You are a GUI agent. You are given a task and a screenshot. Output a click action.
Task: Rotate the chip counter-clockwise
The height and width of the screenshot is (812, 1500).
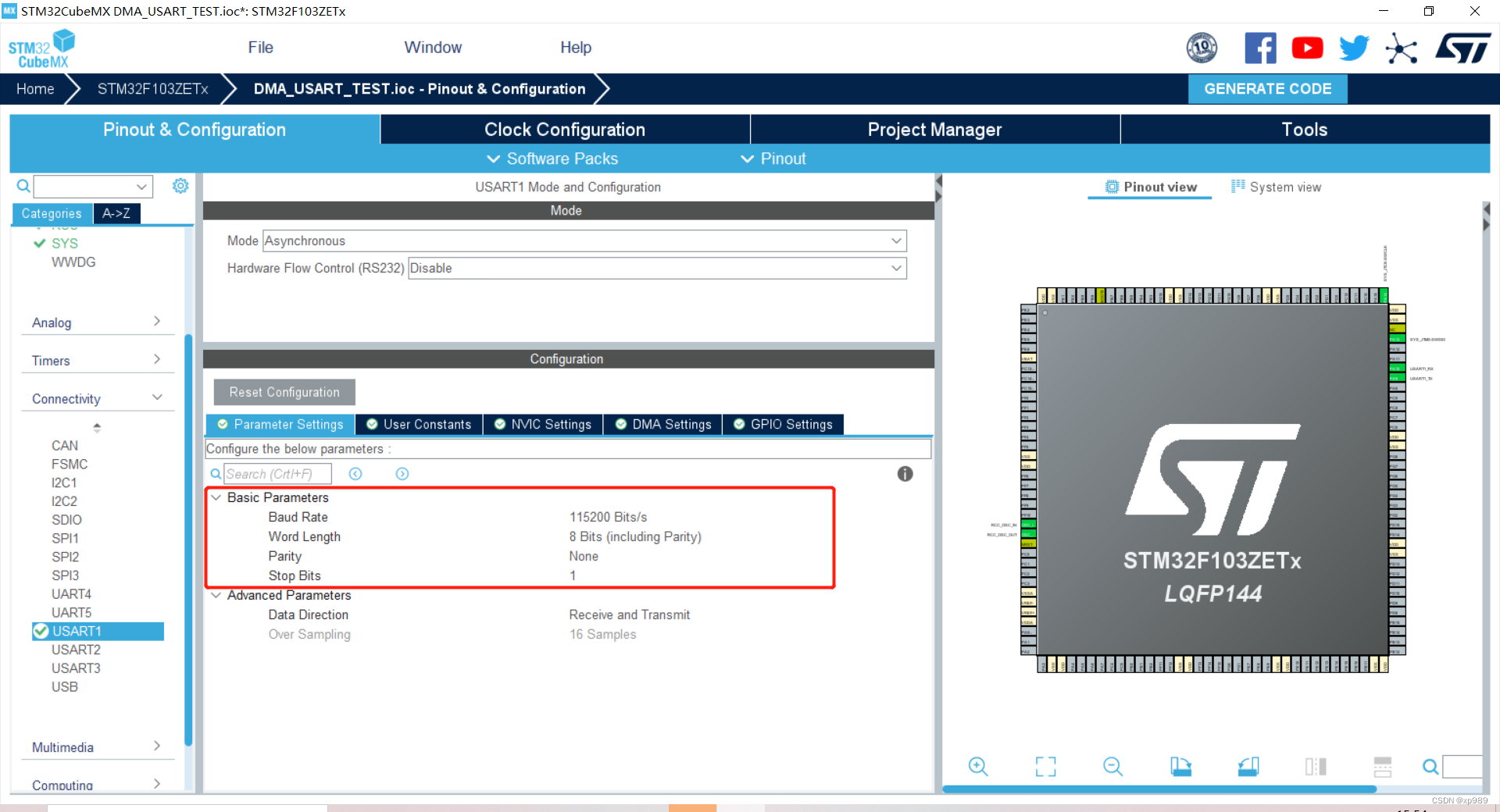coord(1248,767)
